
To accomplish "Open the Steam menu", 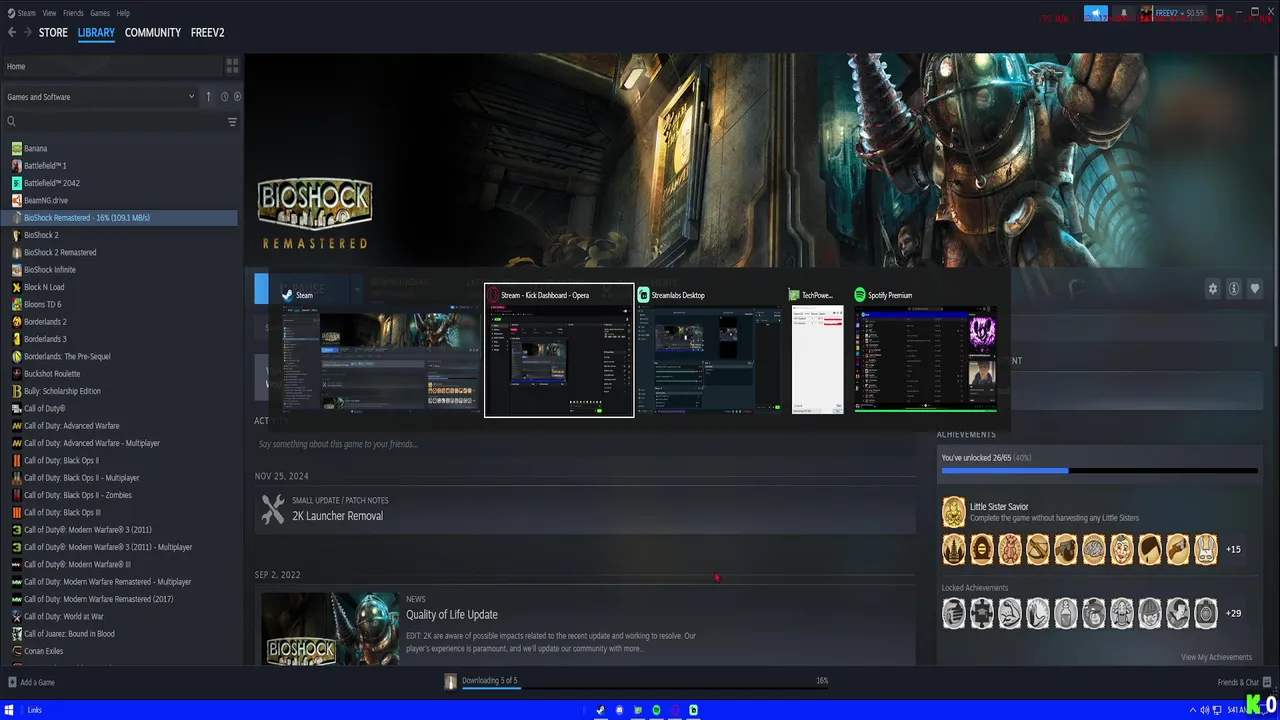I will 26,13.
